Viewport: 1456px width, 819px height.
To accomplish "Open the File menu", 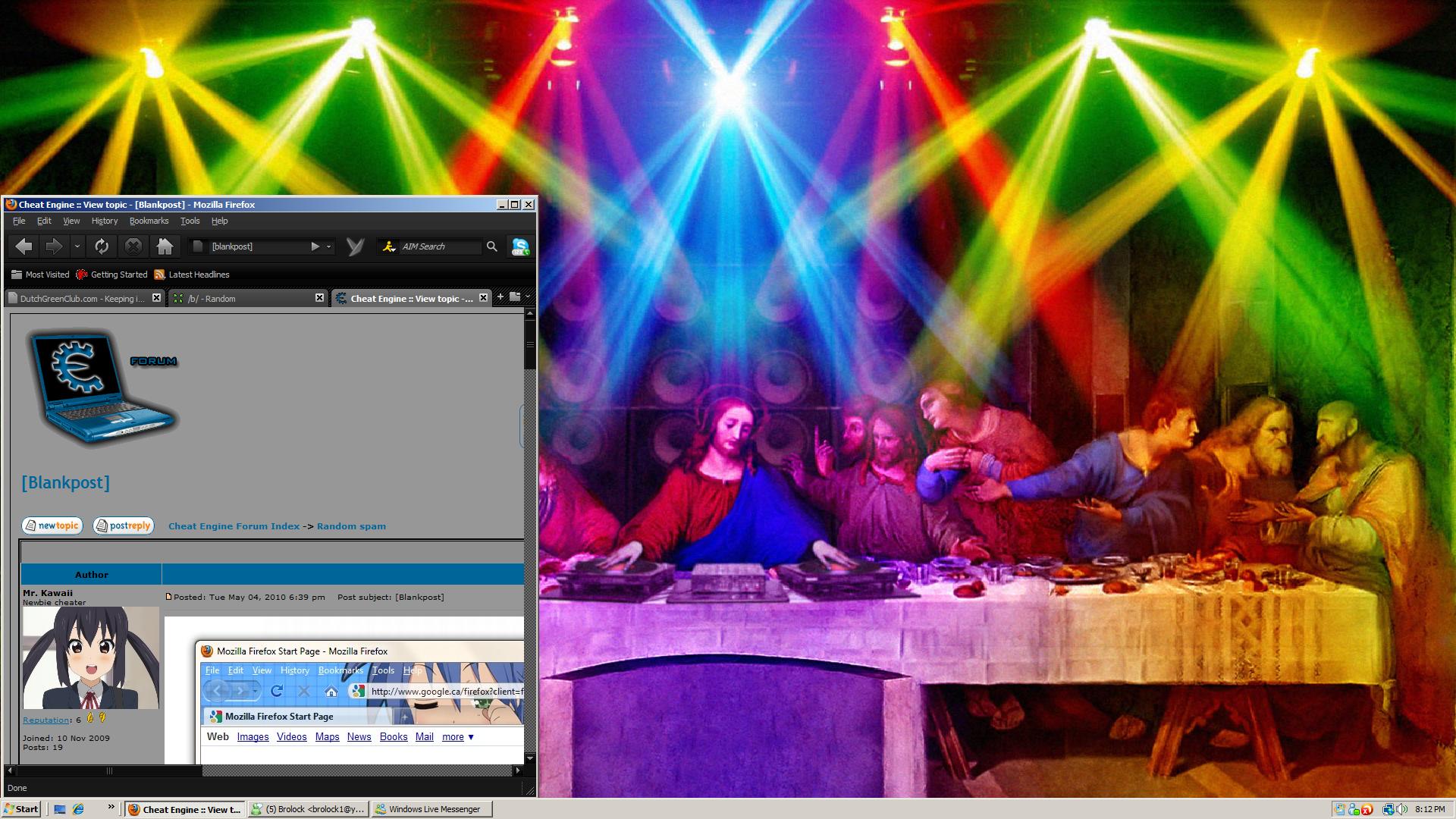I will 19,221.
